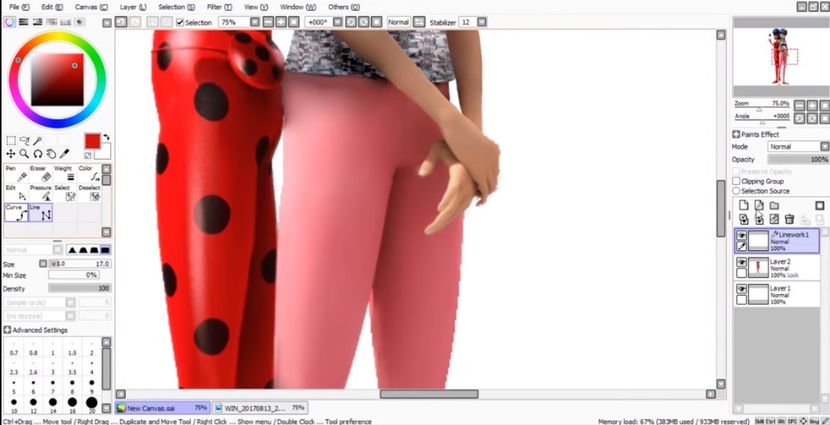Activate the zoom magnifier tool
Screen dimensions: 830x425
point(24,154)
